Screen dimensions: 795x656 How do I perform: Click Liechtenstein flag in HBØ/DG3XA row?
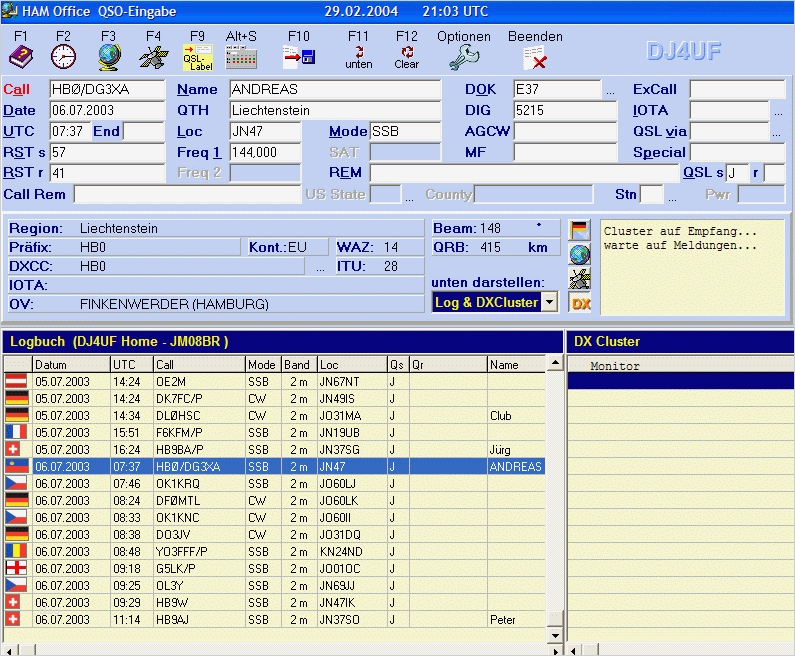click(17, 466)
